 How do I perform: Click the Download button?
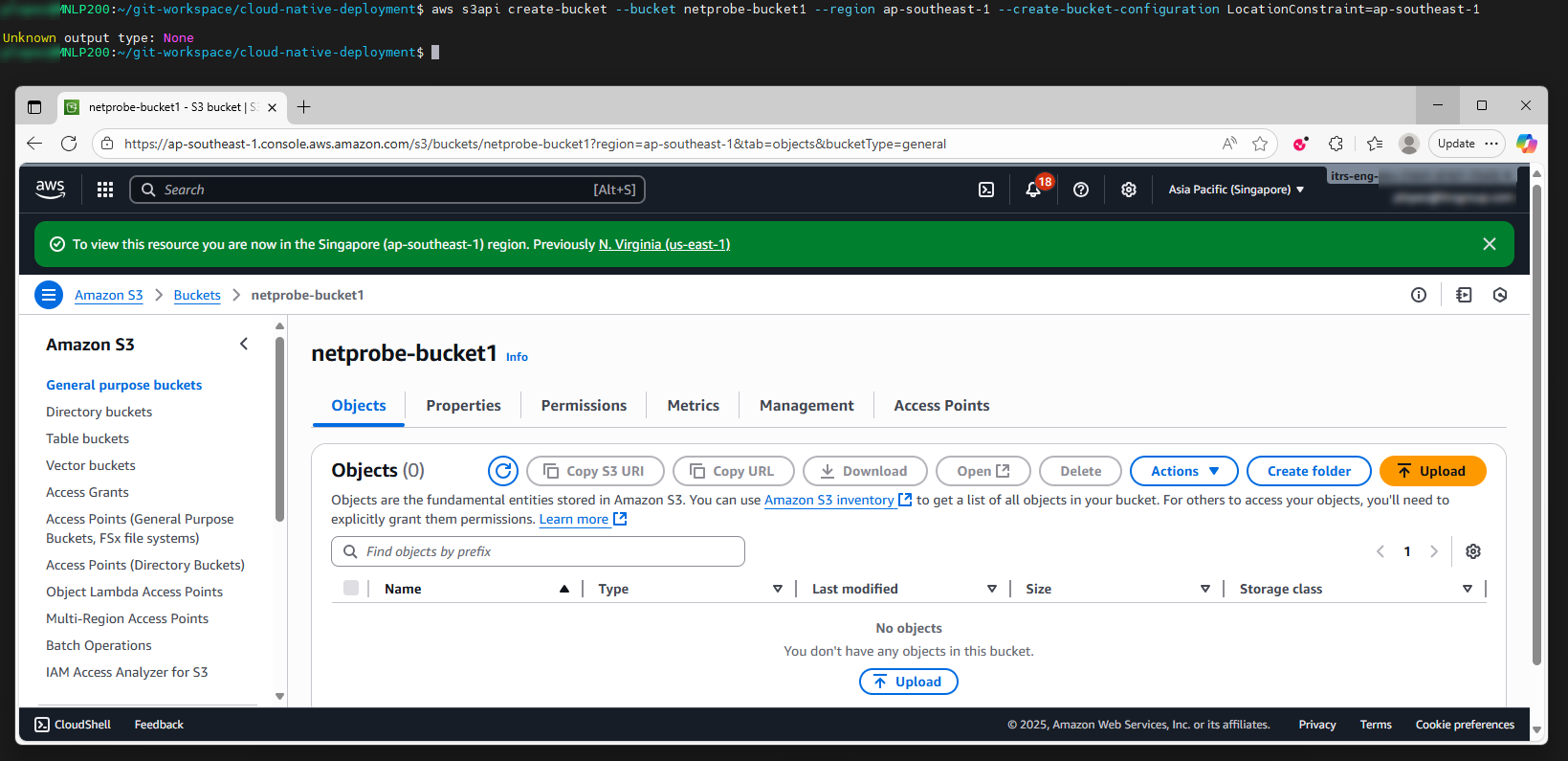pos(865,471)
